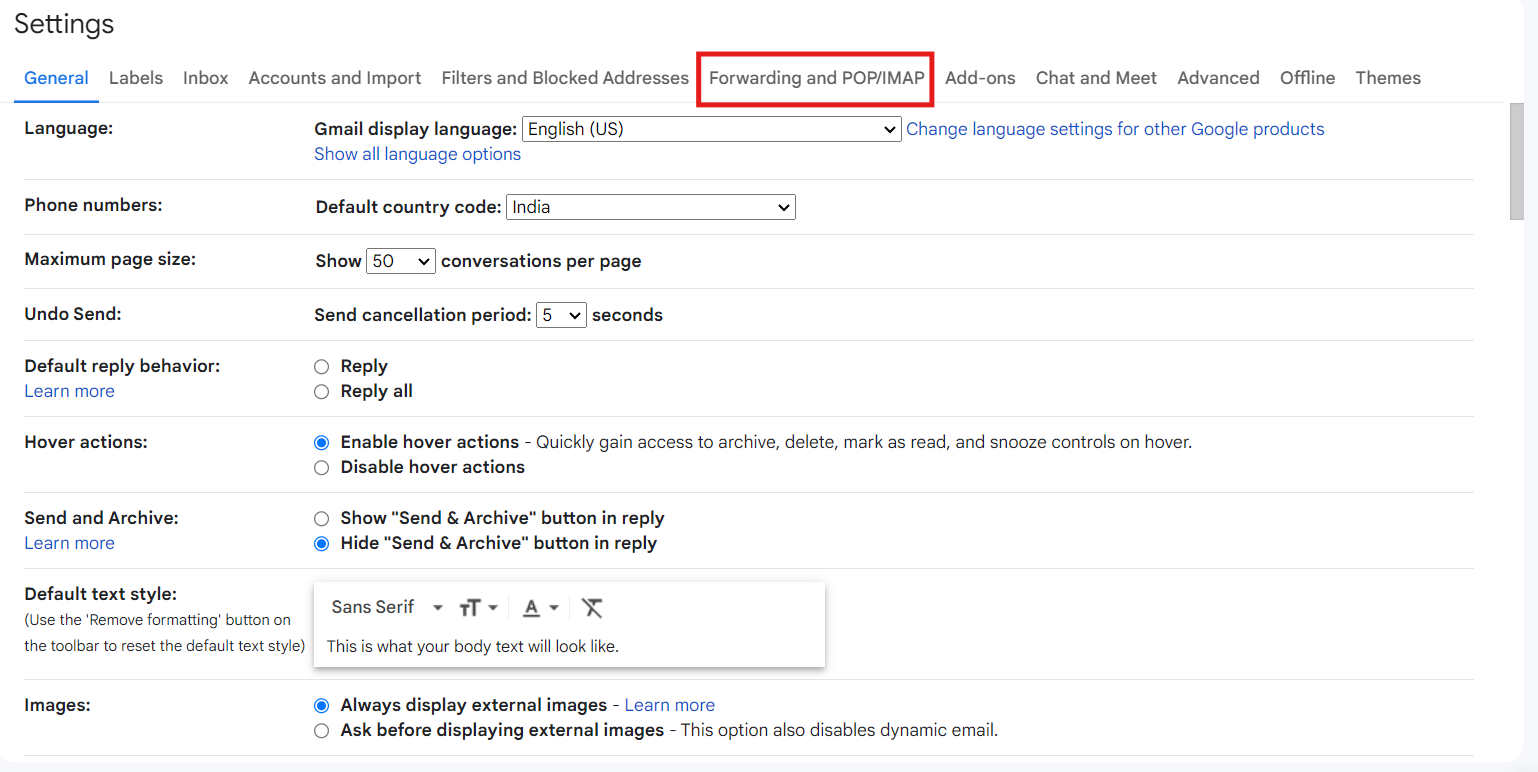Image resolution: width=1538 pixels, height=772 pixels.
Task: Select Ask before displaying external images
Action: [321, 731]
